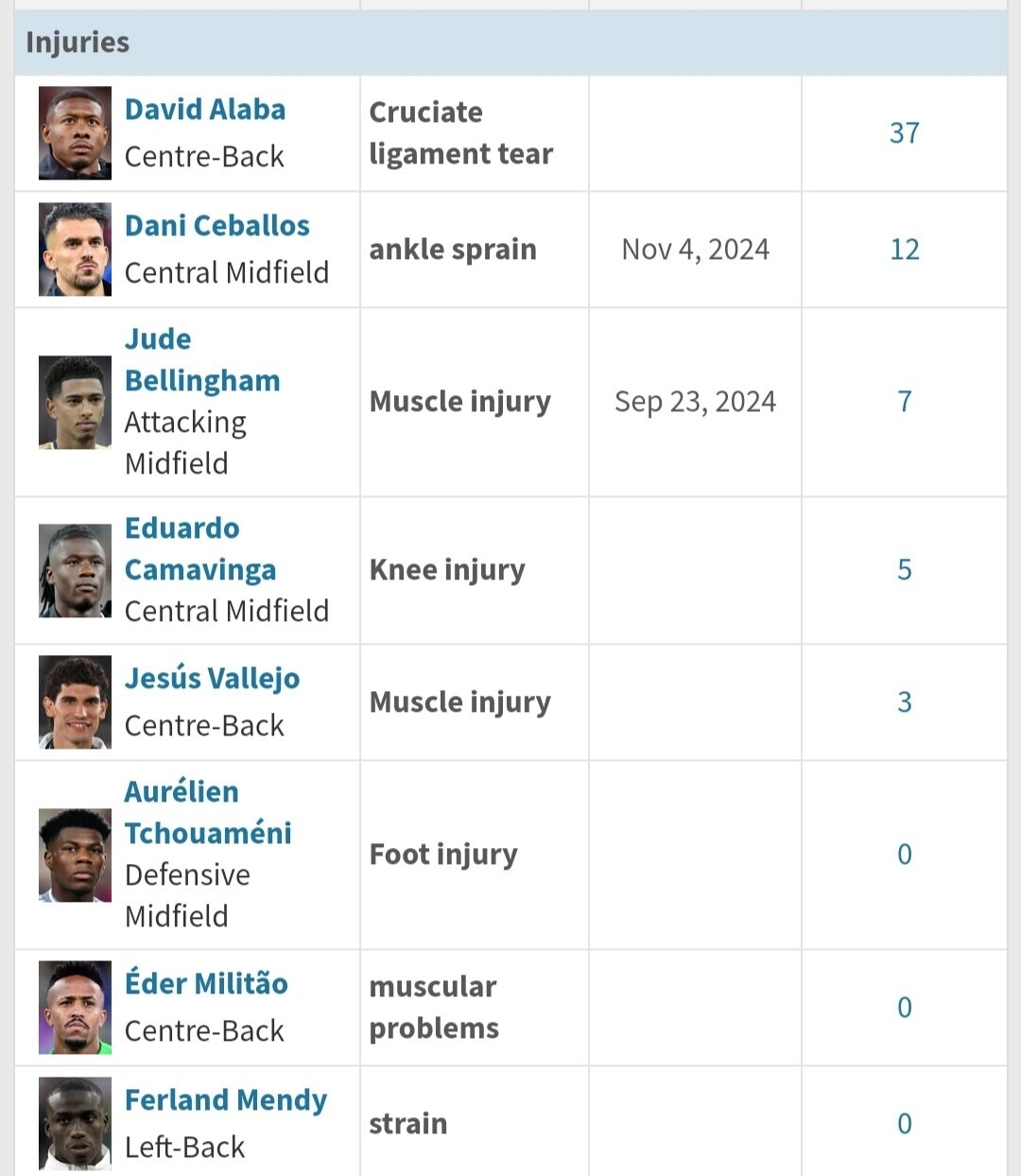
Task: Open Éder Militão name link
Action: coord(206,983)
